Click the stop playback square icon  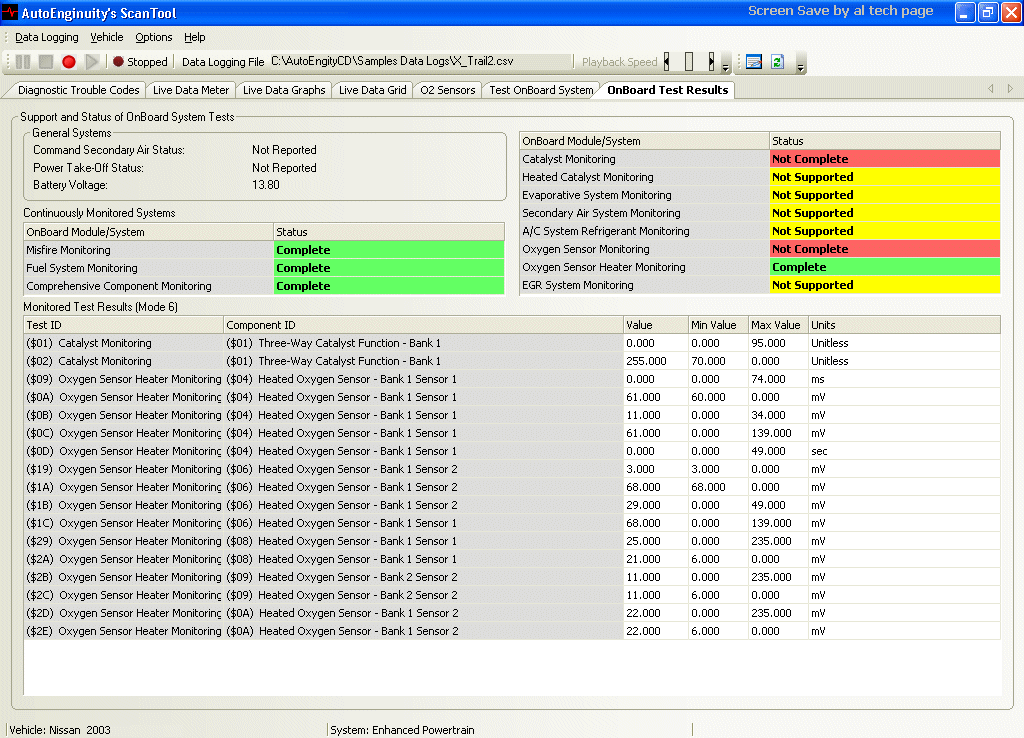coord(46,62)
